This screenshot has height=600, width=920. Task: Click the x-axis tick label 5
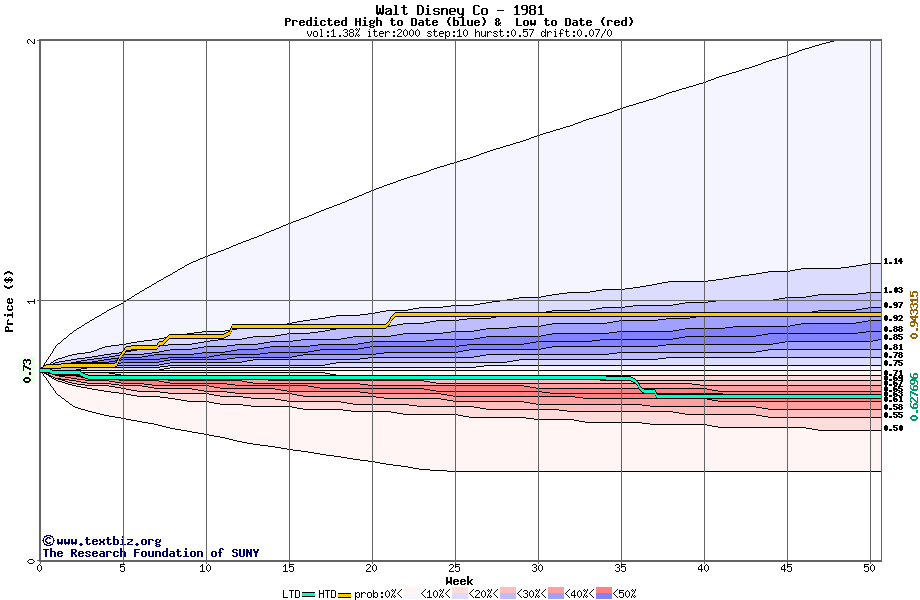click(x=123, y=568)
